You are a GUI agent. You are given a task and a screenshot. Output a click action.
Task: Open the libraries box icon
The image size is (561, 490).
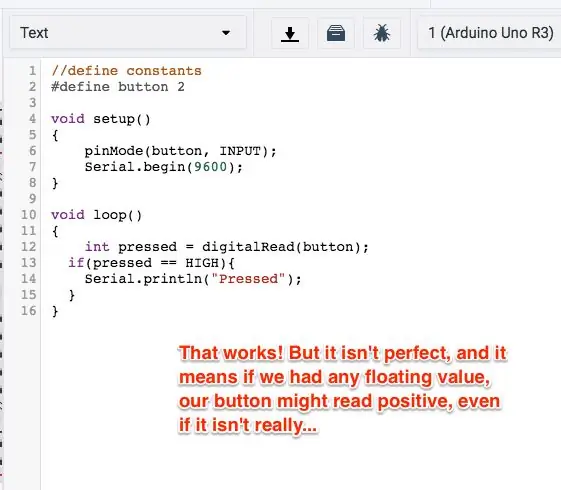click(x=336, y=33)
